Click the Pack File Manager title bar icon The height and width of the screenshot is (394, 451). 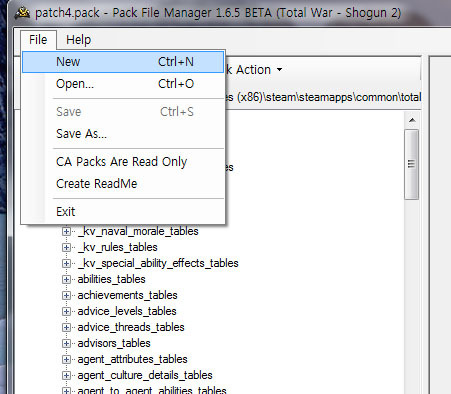[x=22, y=13]
